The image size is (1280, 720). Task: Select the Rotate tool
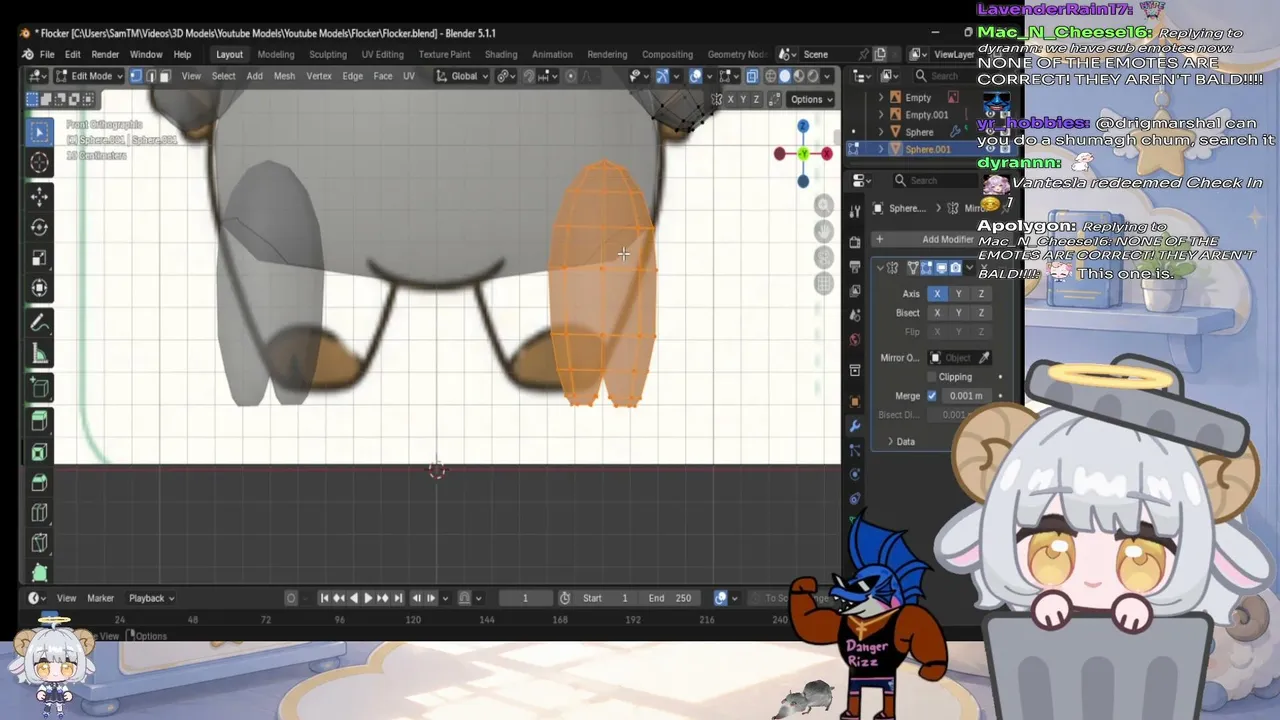(40, 227)
